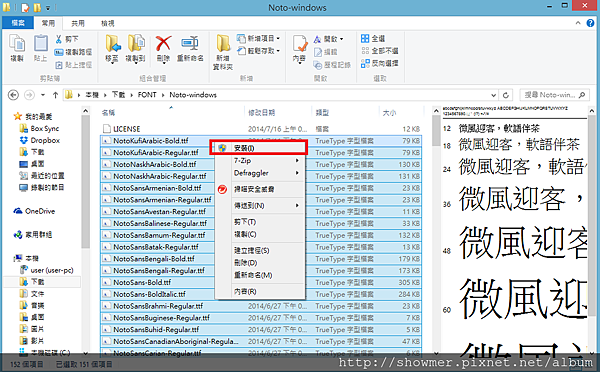600x372 pixels.
Task: Select NotoSansBuhid-Regular.ttf file
Action: tap(261, 330)
